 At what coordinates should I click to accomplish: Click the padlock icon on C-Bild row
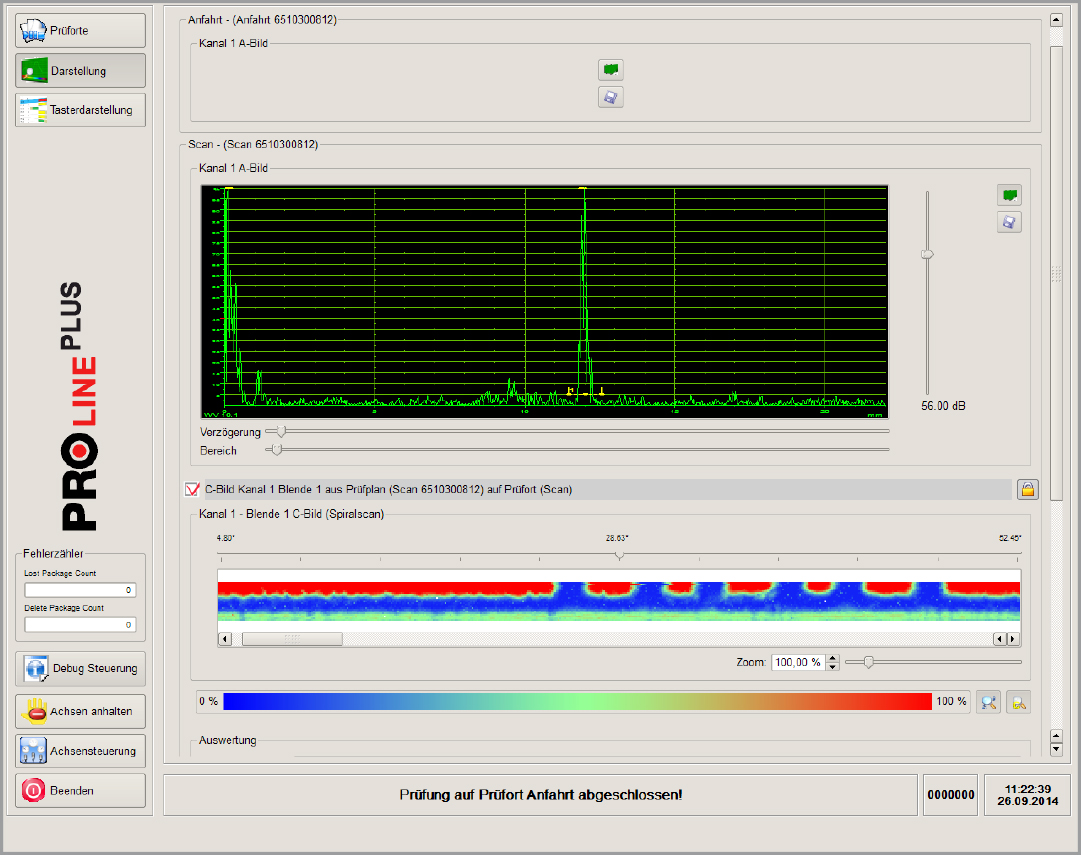pyautogui.click(x=1028, y=490)
